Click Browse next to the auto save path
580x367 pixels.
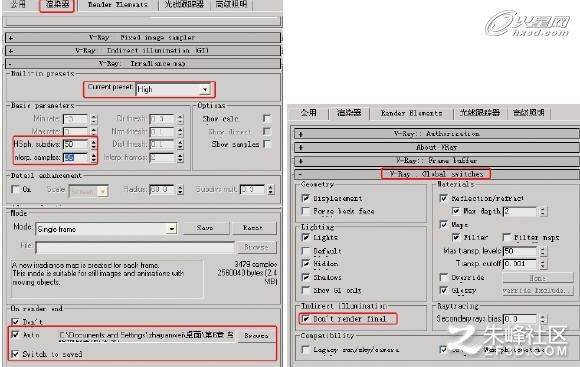[x=256, y=336]
